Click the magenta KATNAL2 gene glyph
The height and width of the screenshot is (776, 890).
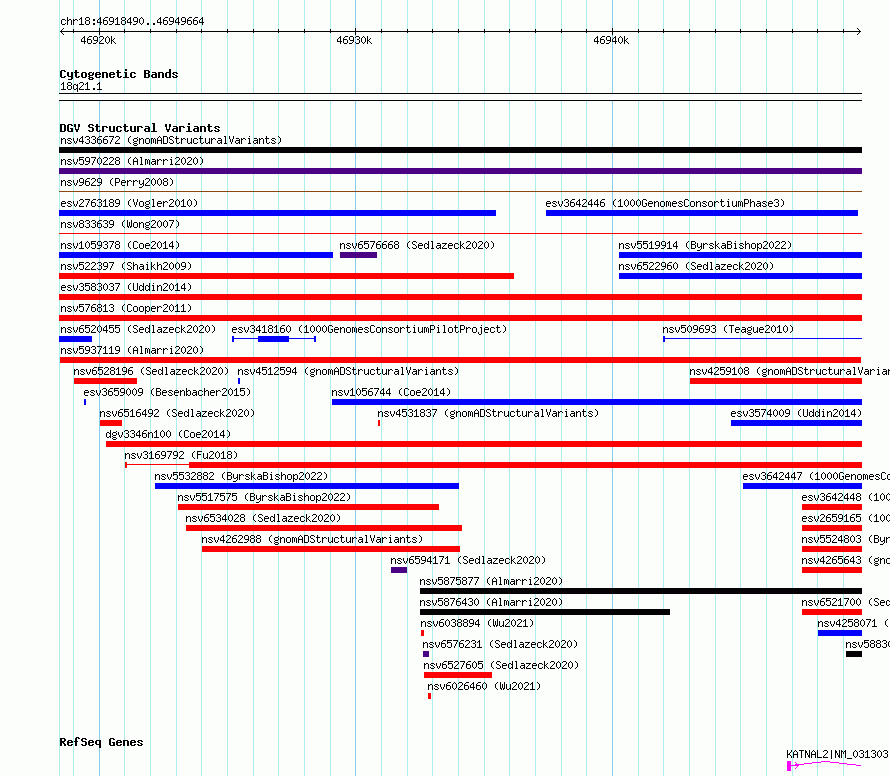[824, 765]
